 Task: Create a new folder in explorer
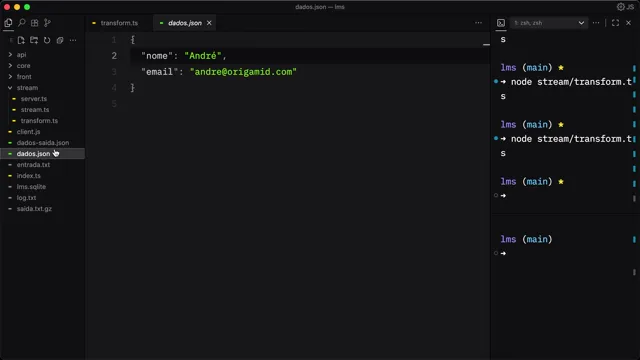click(34, 40)
